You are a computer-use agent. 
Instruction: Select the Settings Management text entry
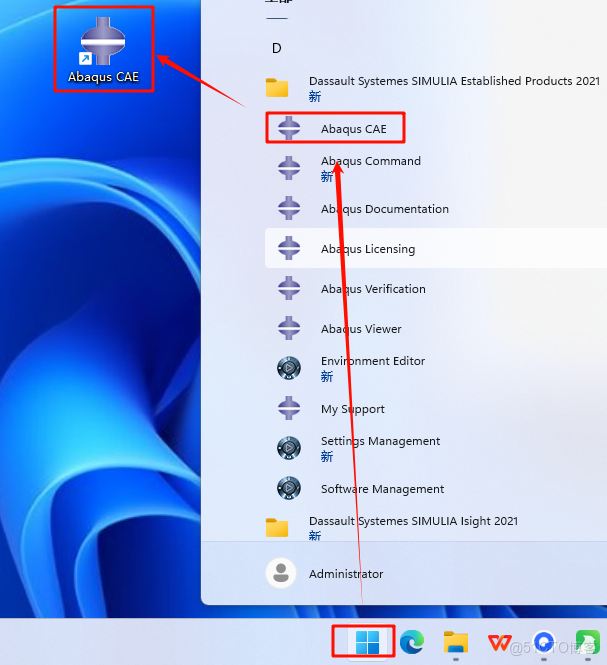[380, 441]
